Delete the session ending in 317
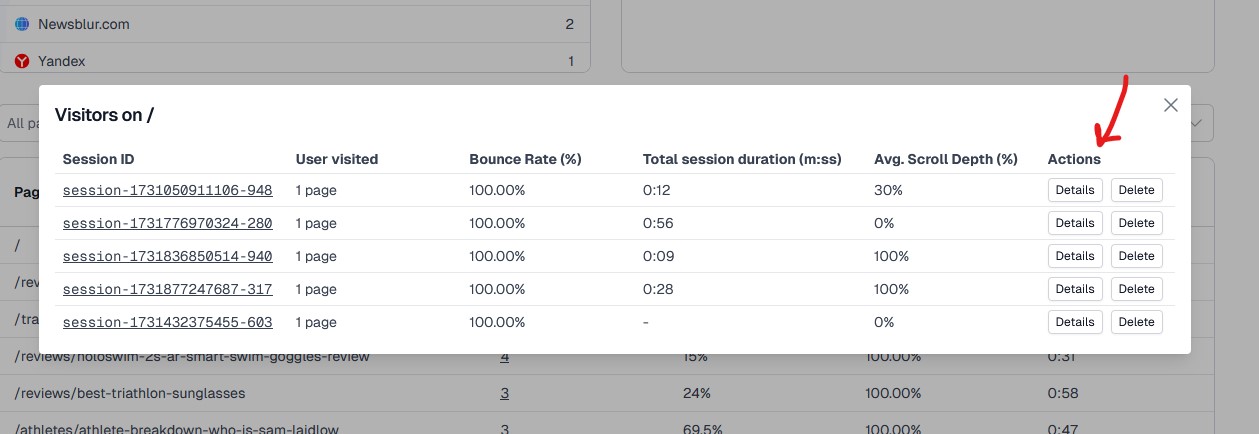Viewport: 1259px width, 434px height. point(1136,289)
